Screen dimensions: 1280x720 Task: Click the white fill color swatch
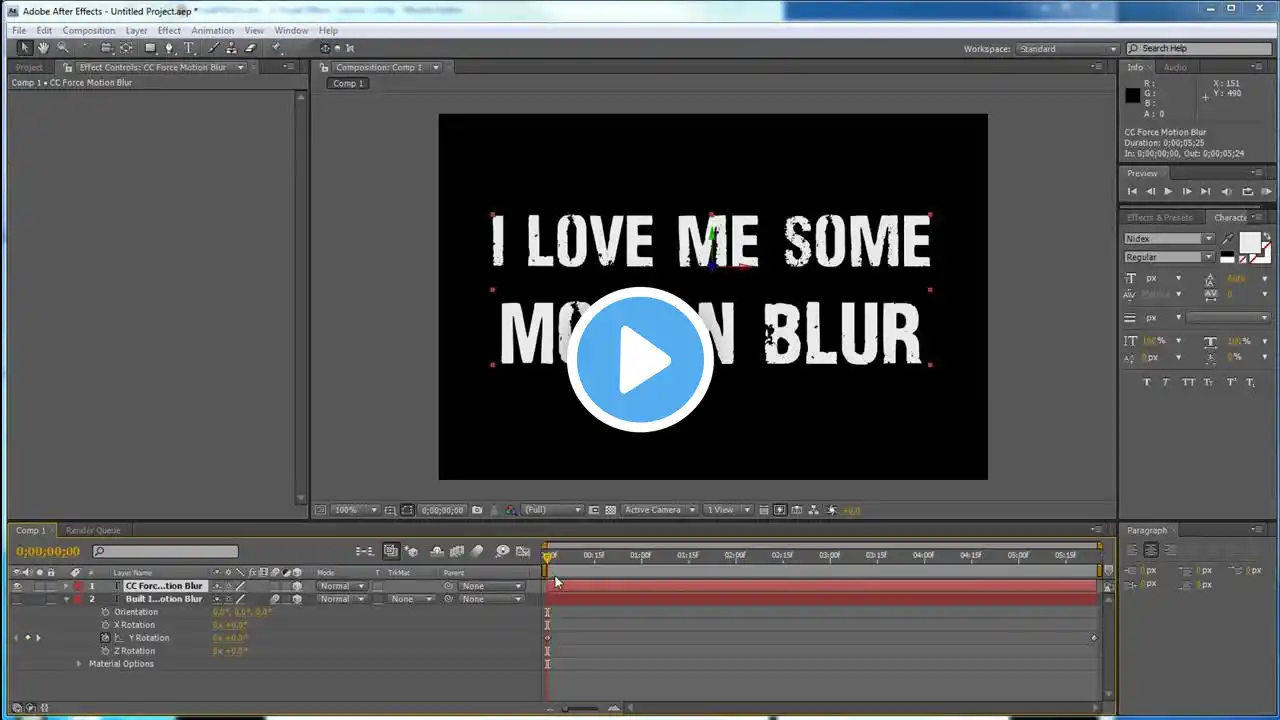(x=1249, y=242)
